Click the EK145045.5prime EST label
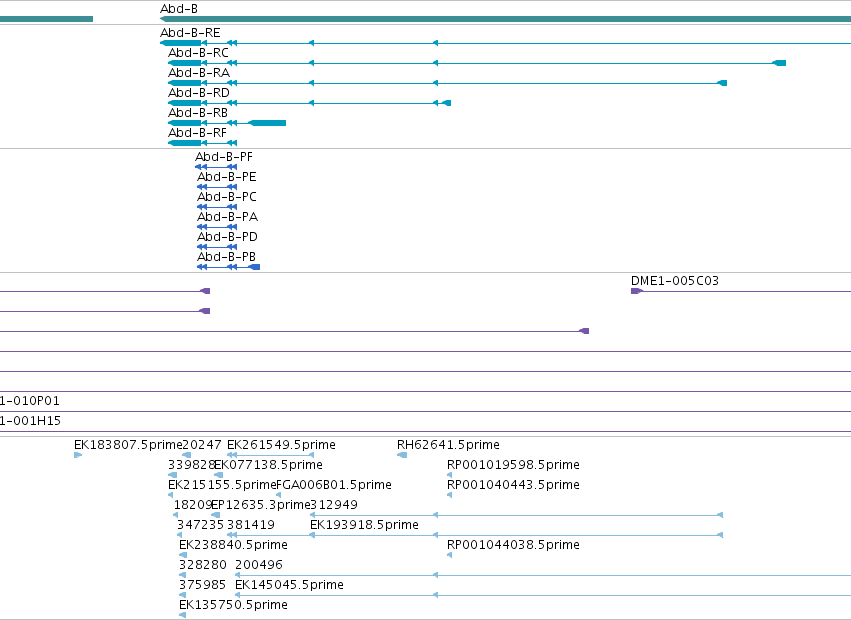Viewport: 851px width, 620px height. (x=289, y=585)
